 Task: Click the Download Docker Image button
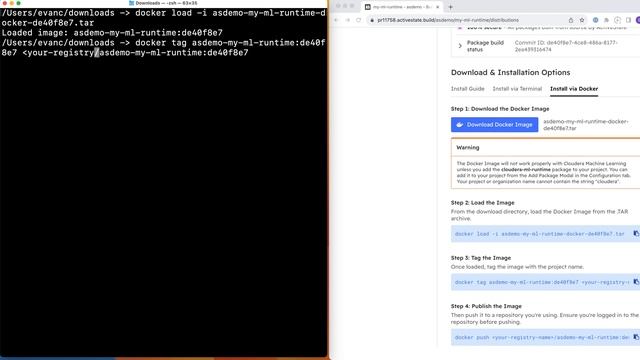tap(494, 124)
